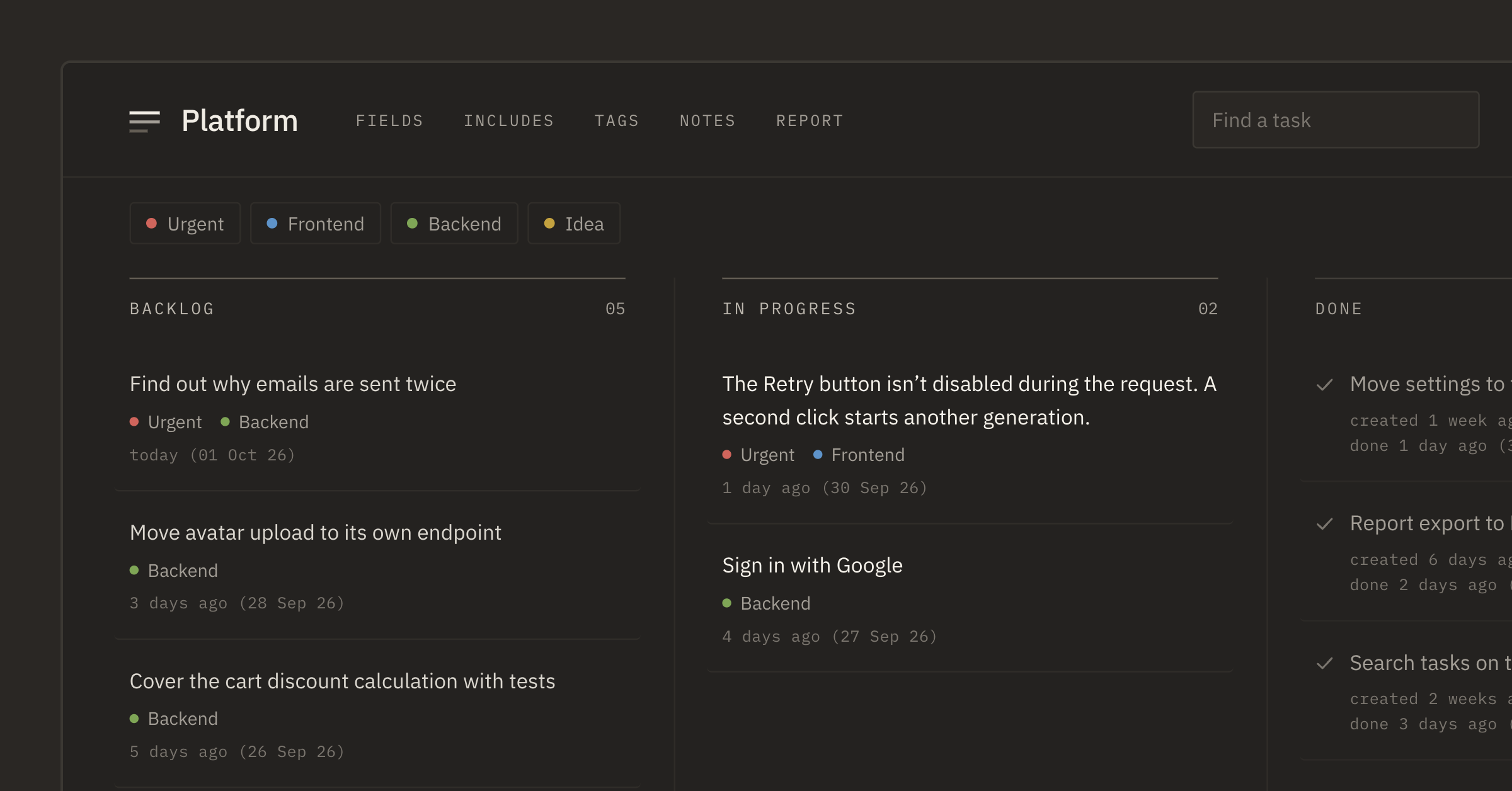Click the Backlog count 05

click(615, 309)
